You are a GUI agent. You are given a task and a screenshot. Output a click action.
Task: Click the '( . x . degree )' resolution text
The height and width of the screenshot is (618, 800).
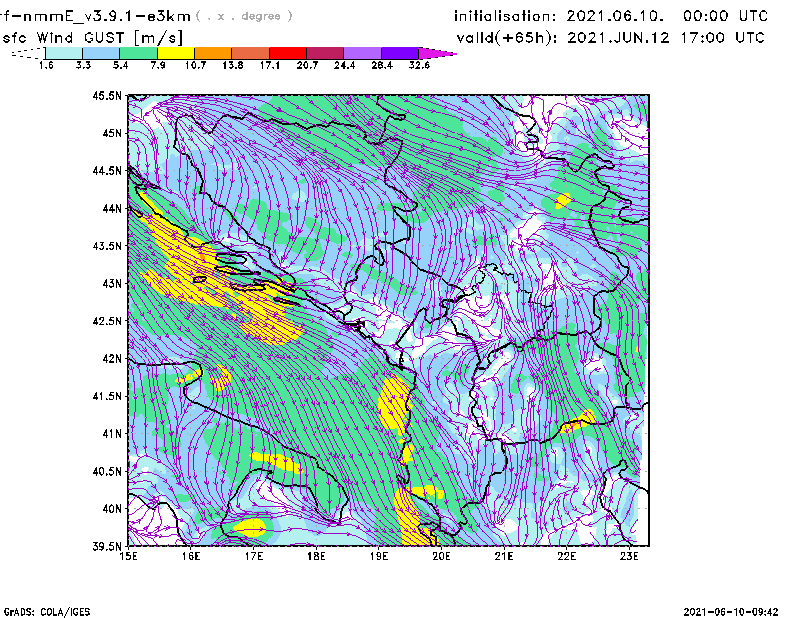(x=244, y=16)
